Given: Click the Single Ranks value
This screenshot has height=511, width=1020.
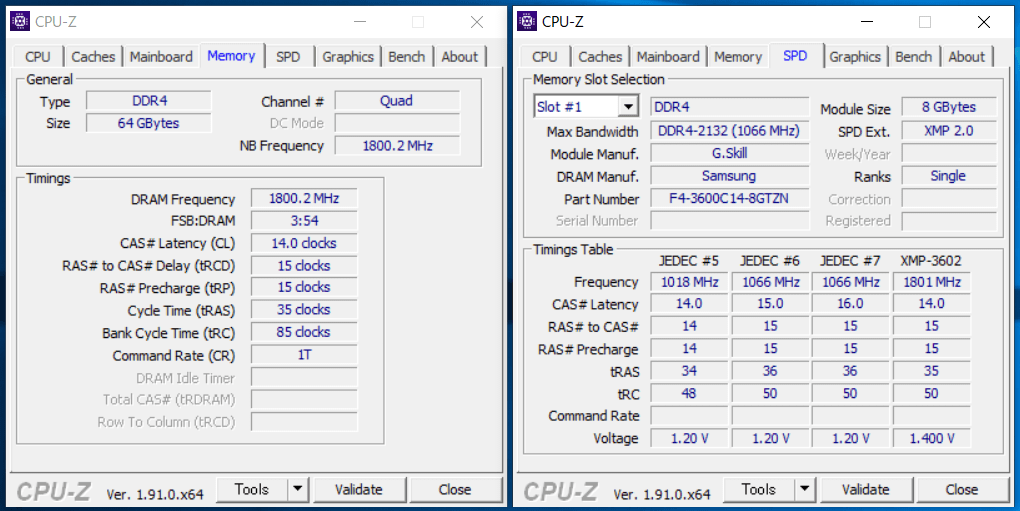Looking at the screenshot, I should (x=949, y=176).
